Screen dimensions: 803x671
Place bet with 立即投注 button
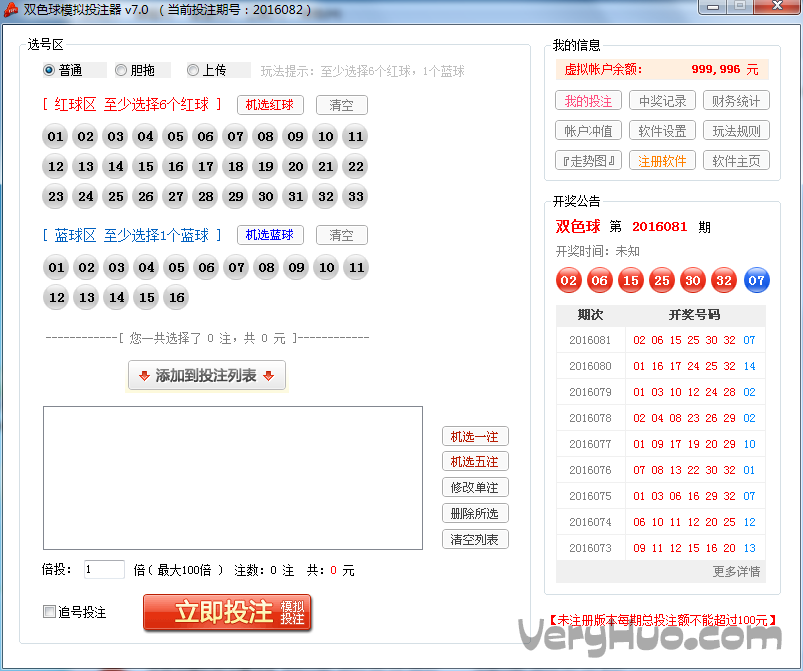(x=227, y=612)
